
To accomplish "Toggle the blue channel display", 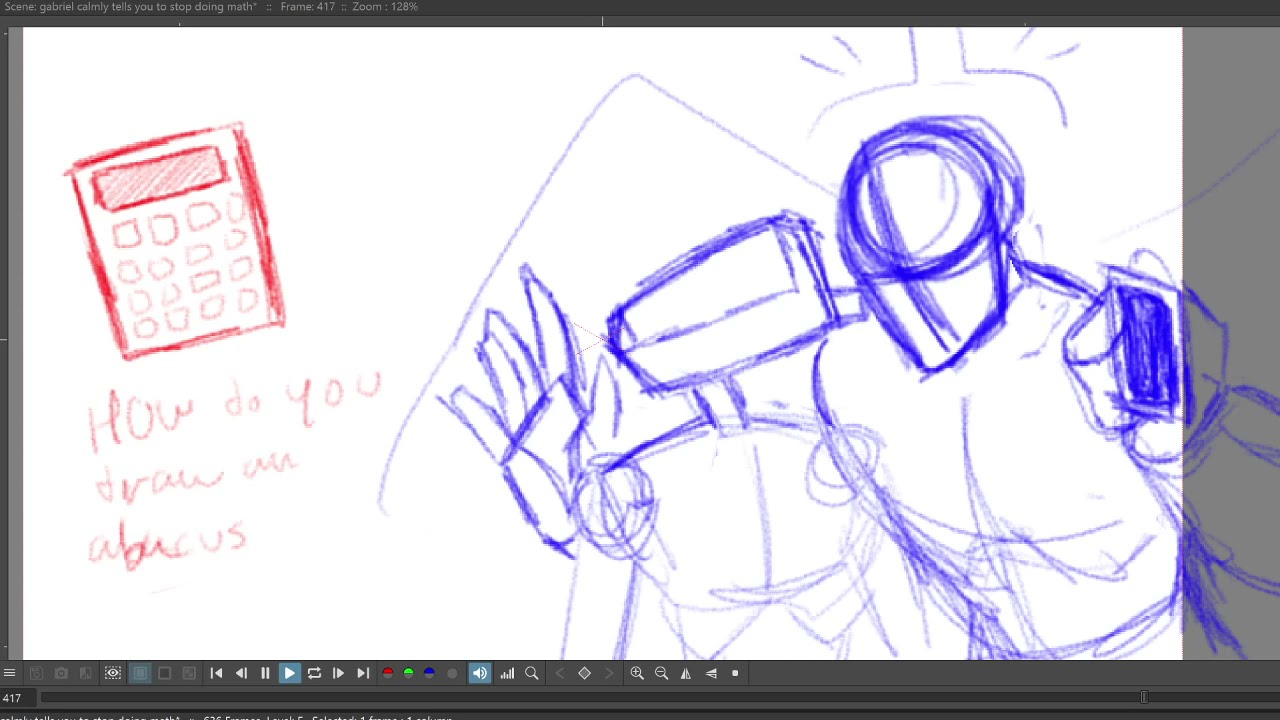I will pyautogui.click(x=430, y=673).
